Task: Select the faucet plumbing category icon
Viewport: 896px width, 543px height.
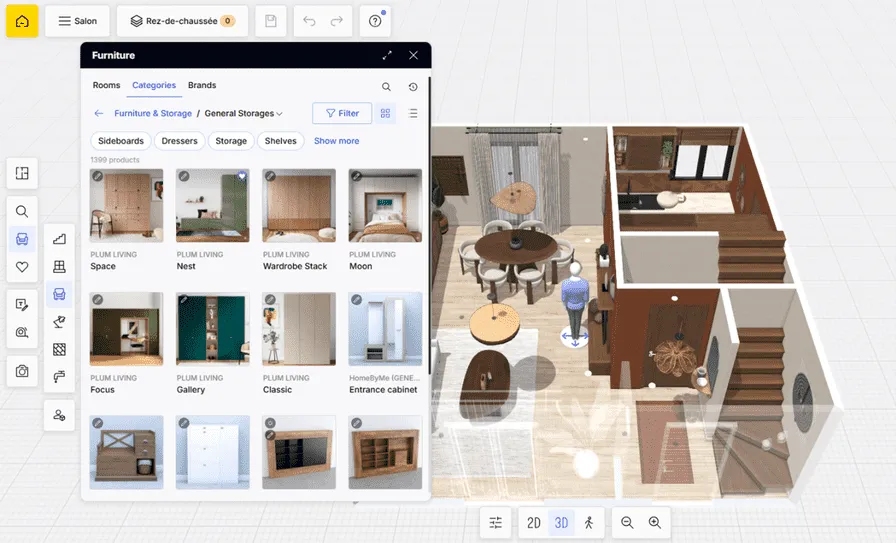Action: [x=59, y=377]
